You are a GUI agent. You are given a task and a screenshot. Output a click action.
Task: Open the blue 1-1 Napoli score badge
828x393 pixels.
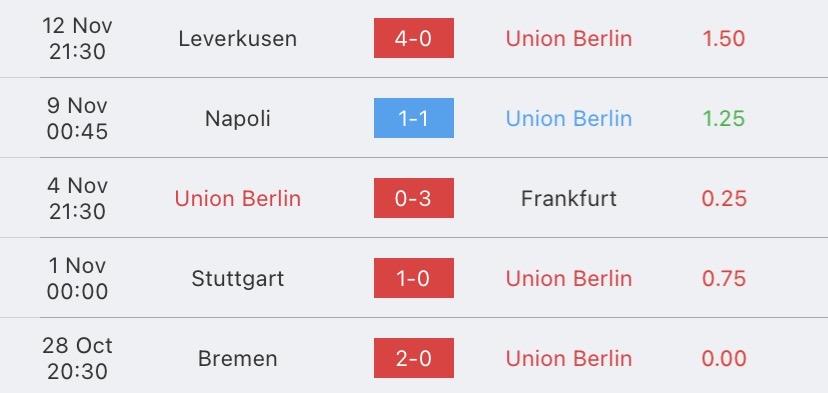coord(413,118)
